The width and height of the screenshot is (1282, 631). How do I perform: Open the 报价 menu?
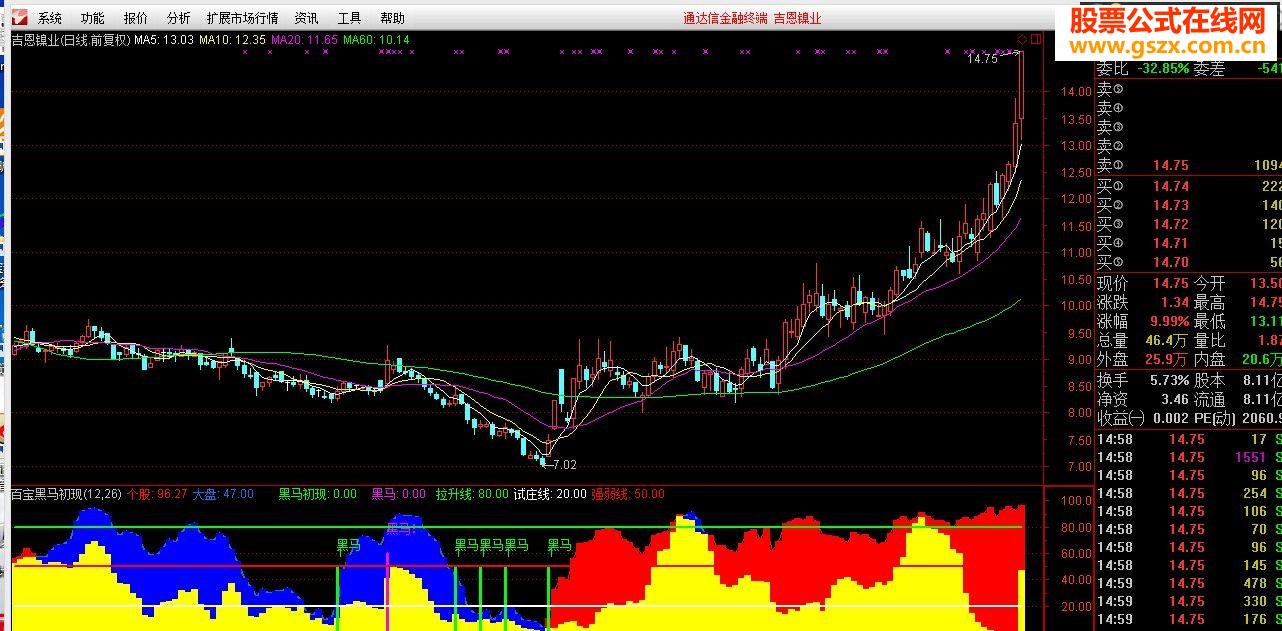tap(135, 18)
